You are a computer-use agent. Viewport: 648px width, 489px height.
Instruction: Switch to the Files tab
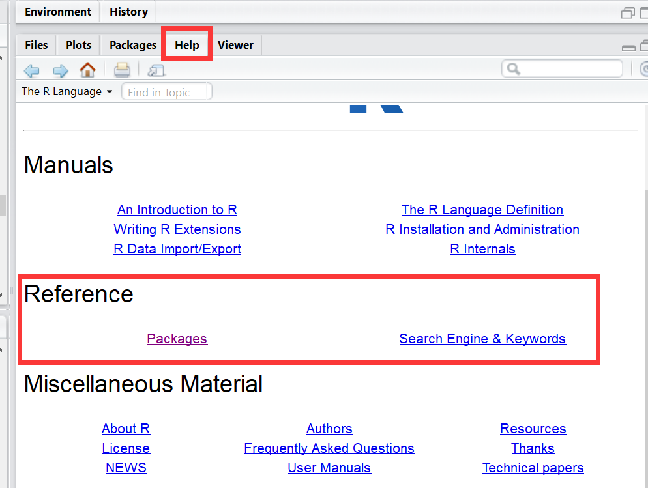[x=36, y=45]
